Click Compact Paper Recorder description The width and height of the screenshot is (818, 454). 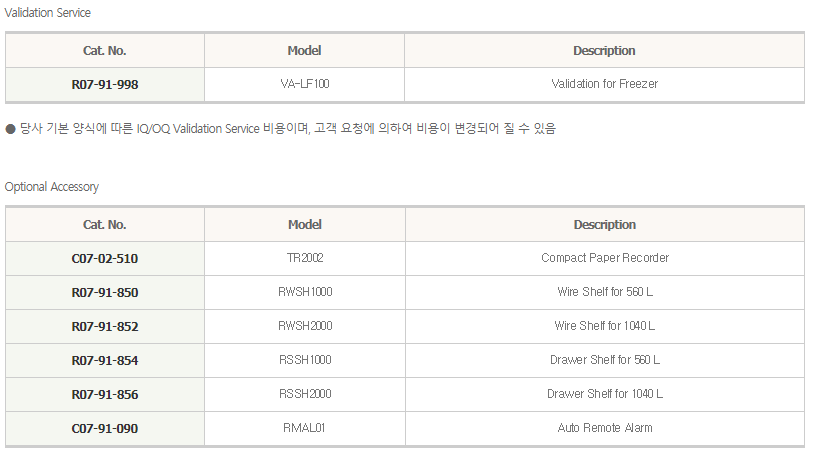[x=605, y=258]
